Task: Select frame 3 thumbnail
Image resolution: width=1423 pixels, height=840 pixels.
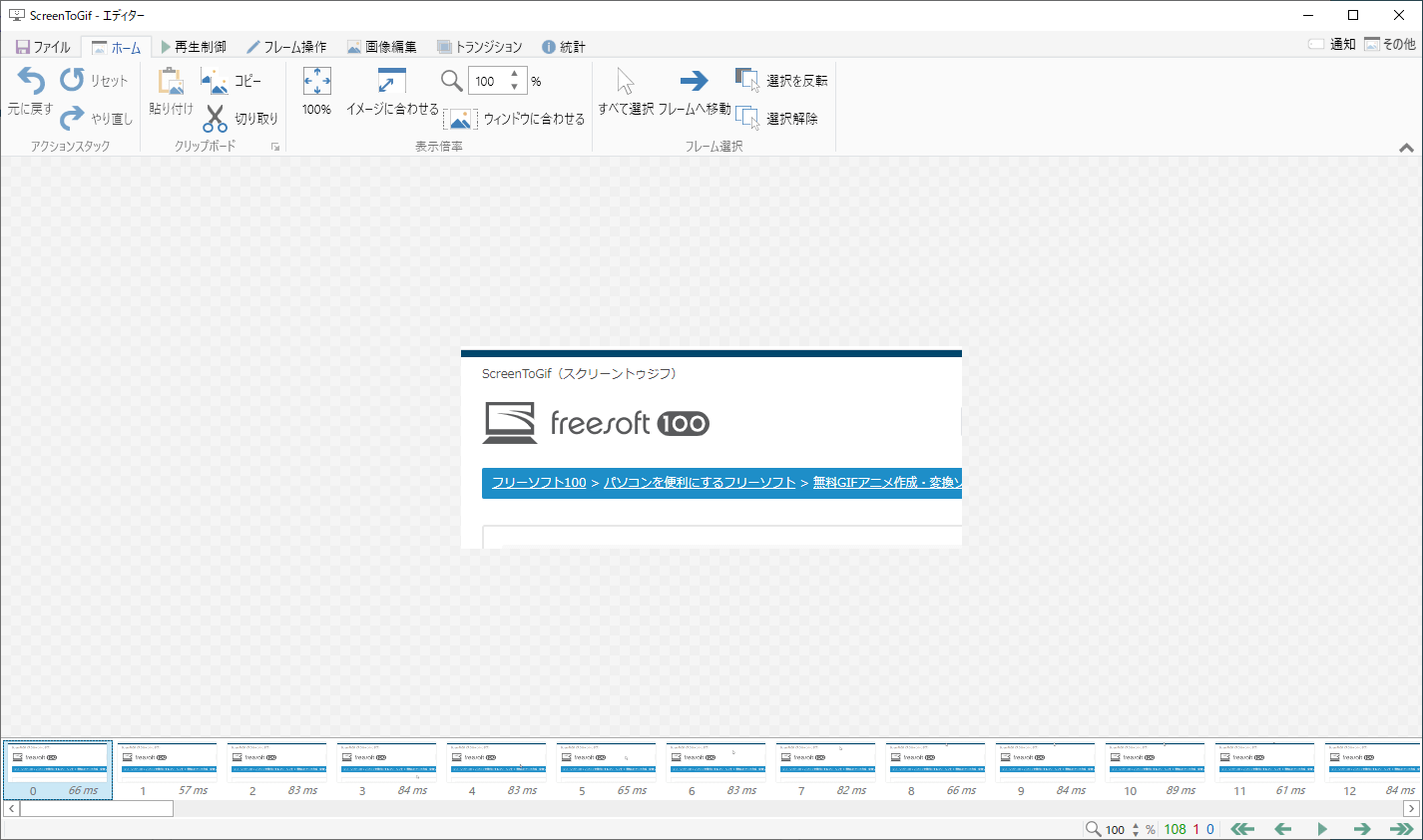Action: pyautogui.click(x=387, y=770)
